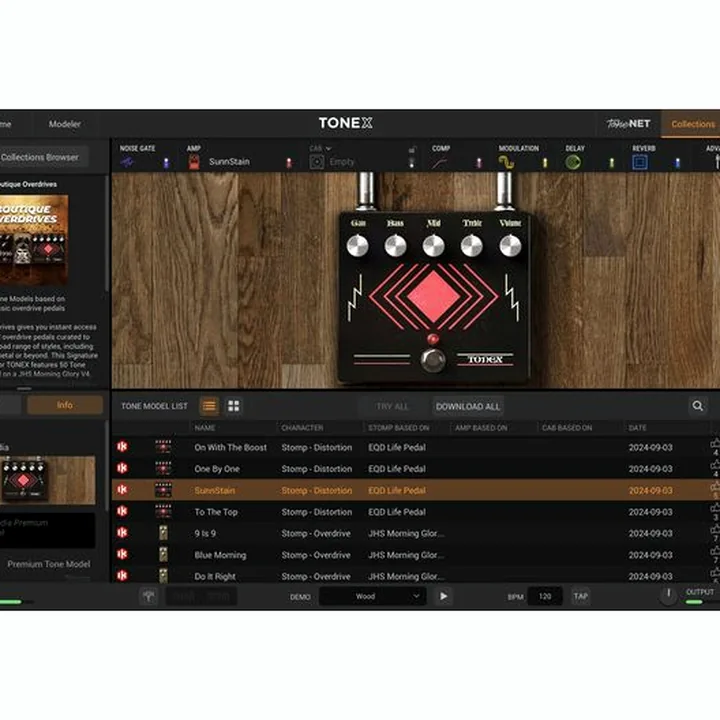The image size is (720, 720).
Task: Click the DOWNLOAD ALL button
Action: coord(467,406)
